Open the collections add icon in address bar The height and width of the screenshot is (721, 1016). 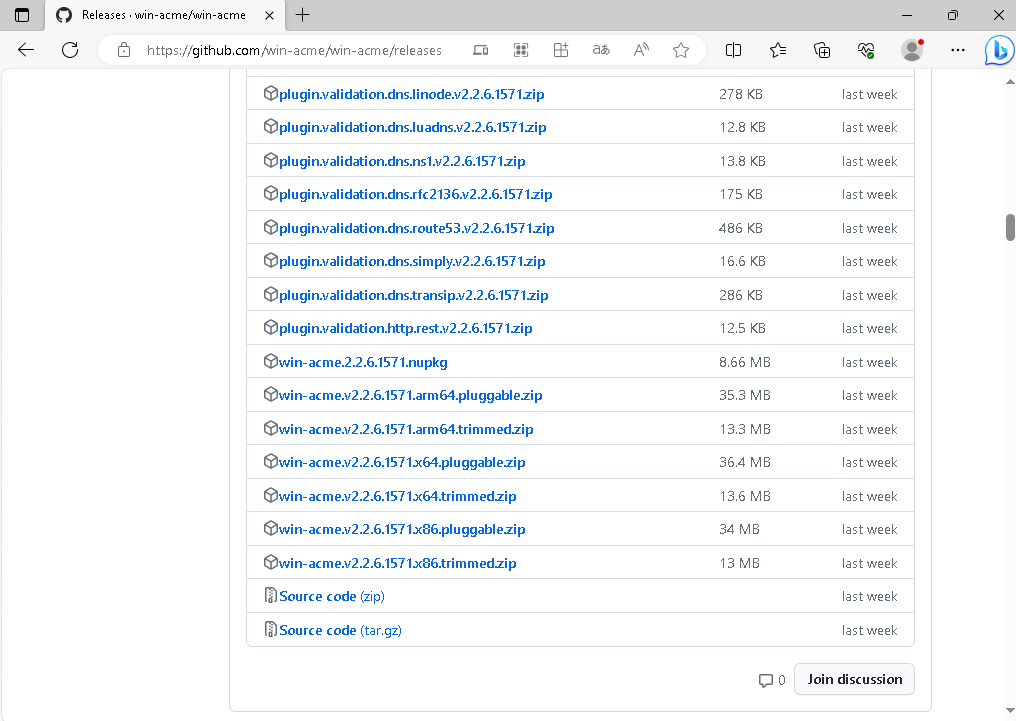point(561,50)
